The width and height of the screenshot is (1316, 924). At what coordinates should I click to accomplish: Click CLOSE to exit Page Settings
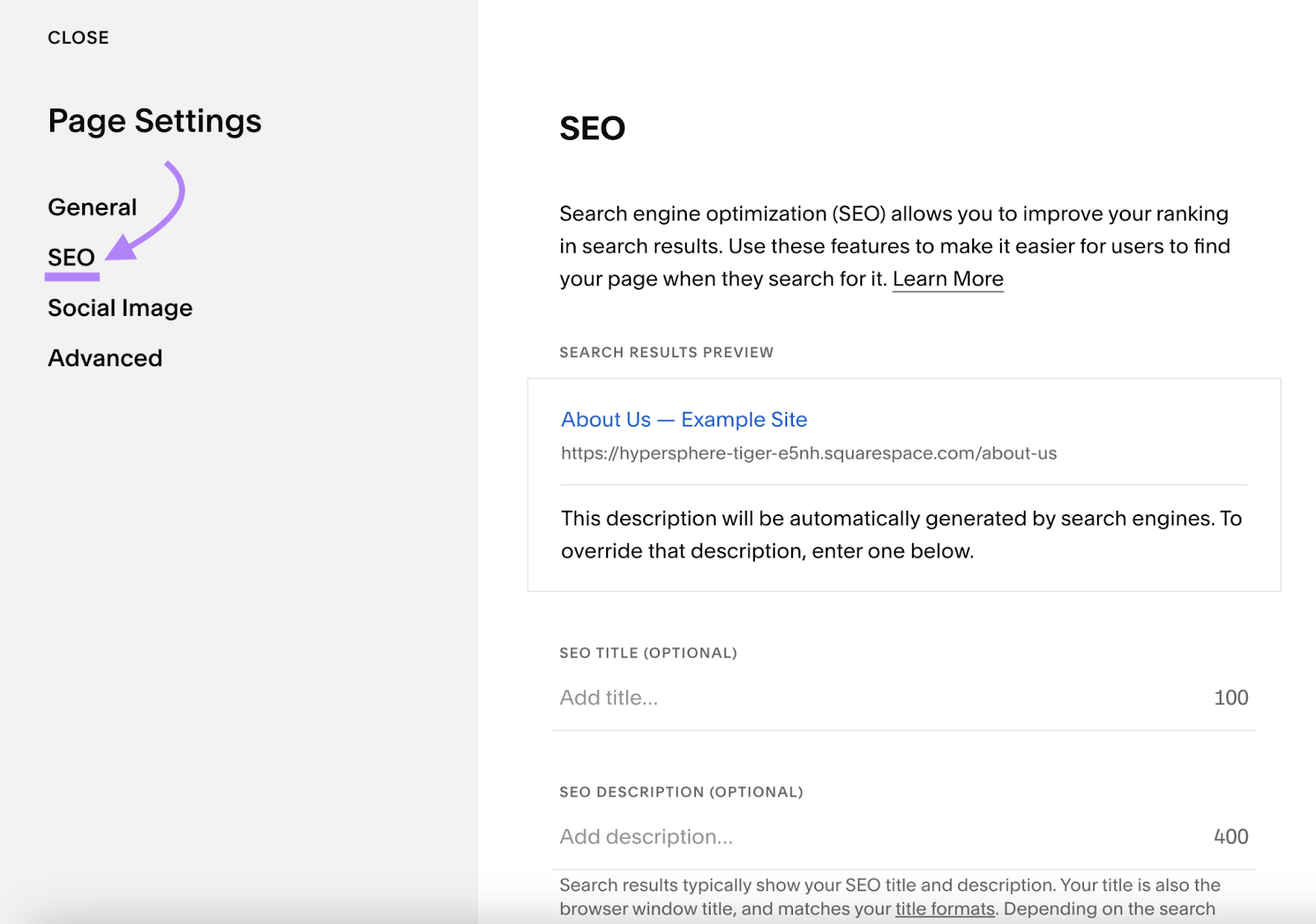[x=78, y=37]
